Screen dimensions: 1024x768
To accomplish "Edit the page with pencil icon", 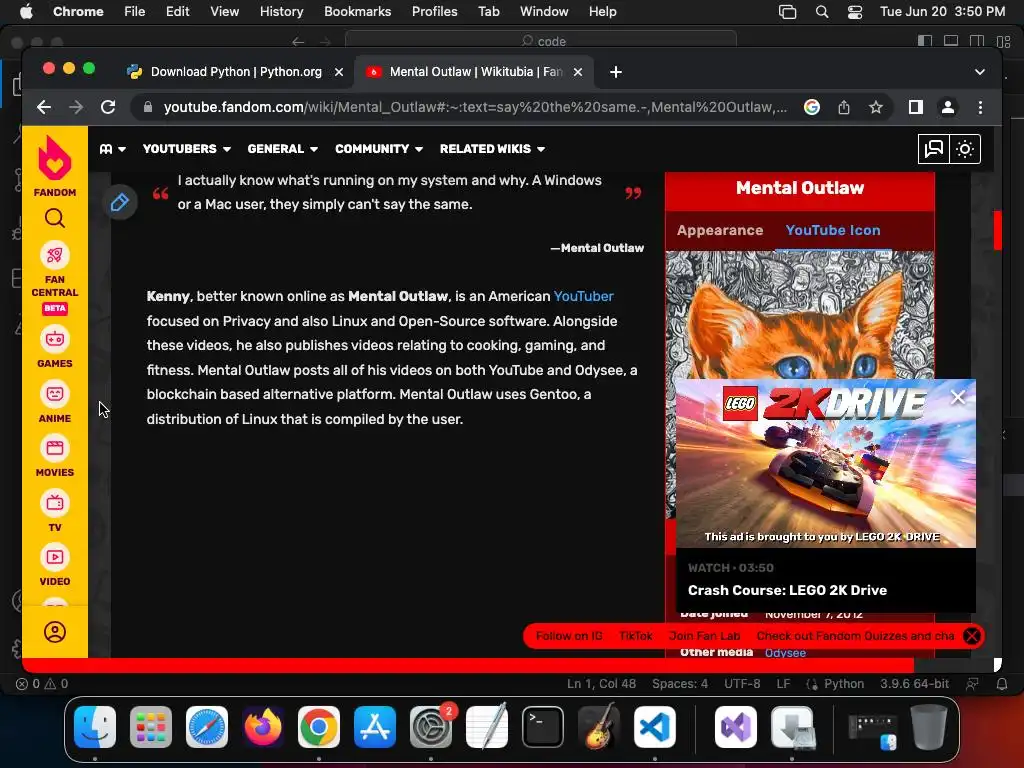I will pos(120,202).
